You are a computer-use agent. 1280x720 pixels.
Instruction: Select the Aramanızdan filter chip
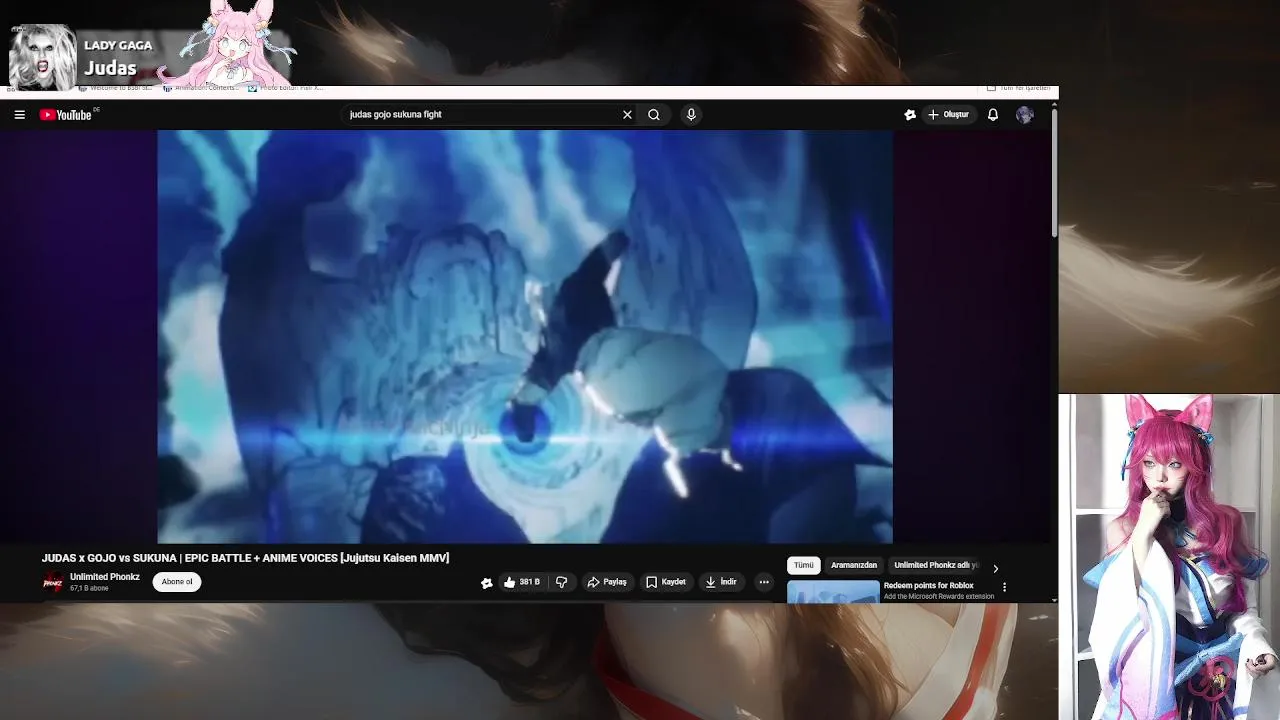(x=854, y=565)
